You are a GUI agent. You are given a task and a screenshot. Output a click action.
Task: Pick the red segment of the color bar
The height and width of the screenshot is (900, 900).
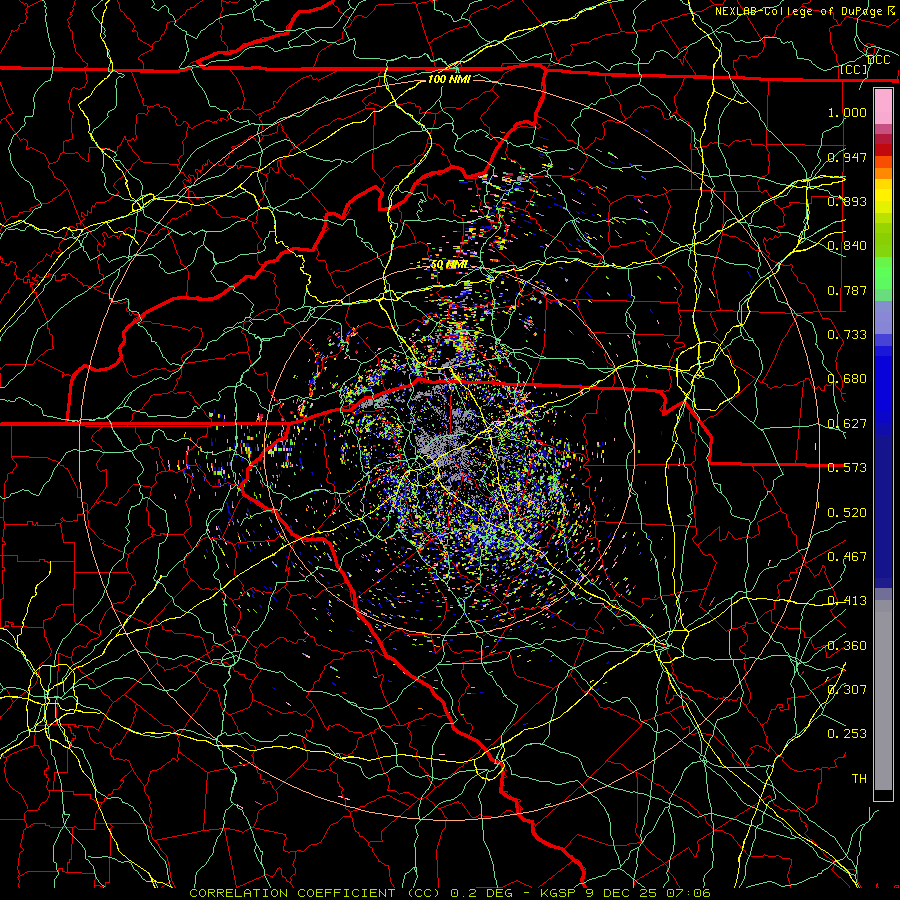pyautogui.click(x=883, y=150)
